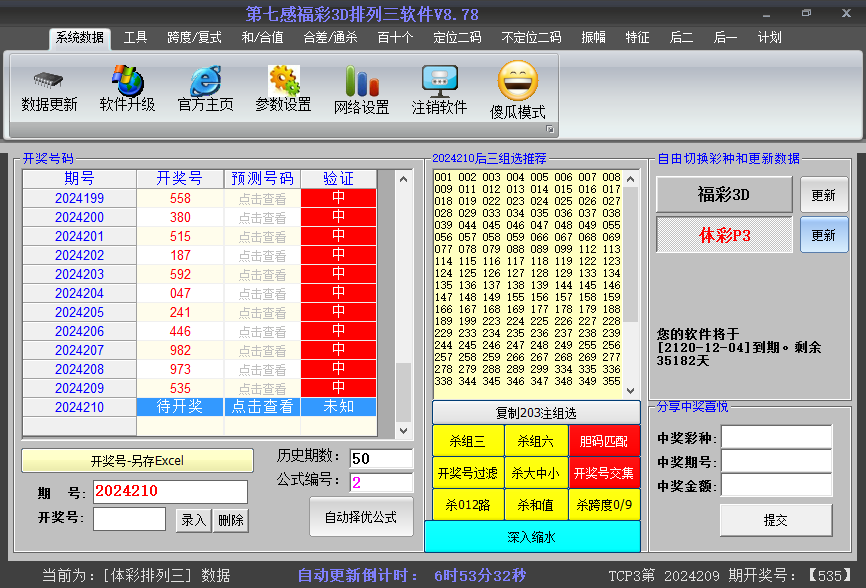Open 百十个 tab

point(395,38)
